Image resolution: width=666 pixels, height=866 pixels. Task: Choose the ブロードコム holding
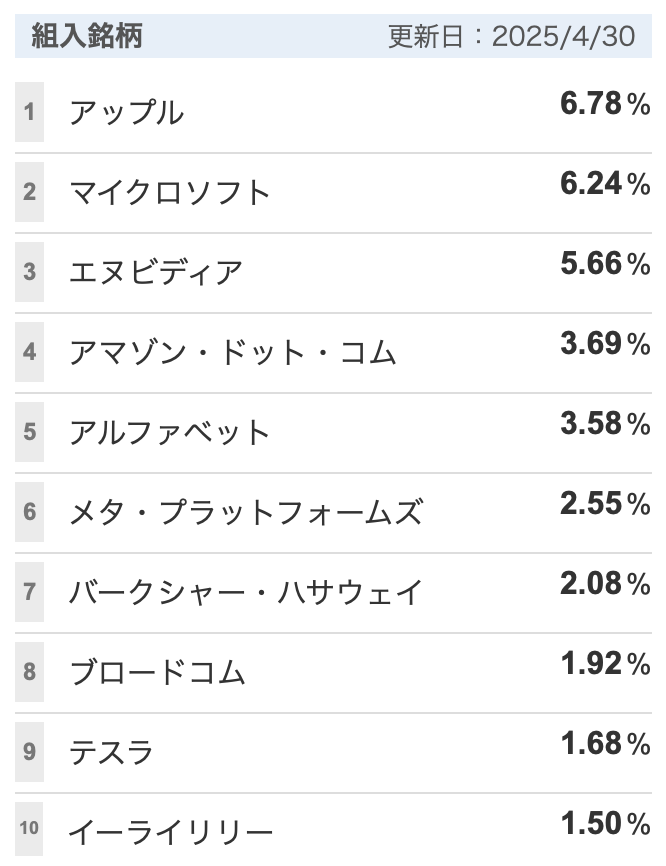157,673
